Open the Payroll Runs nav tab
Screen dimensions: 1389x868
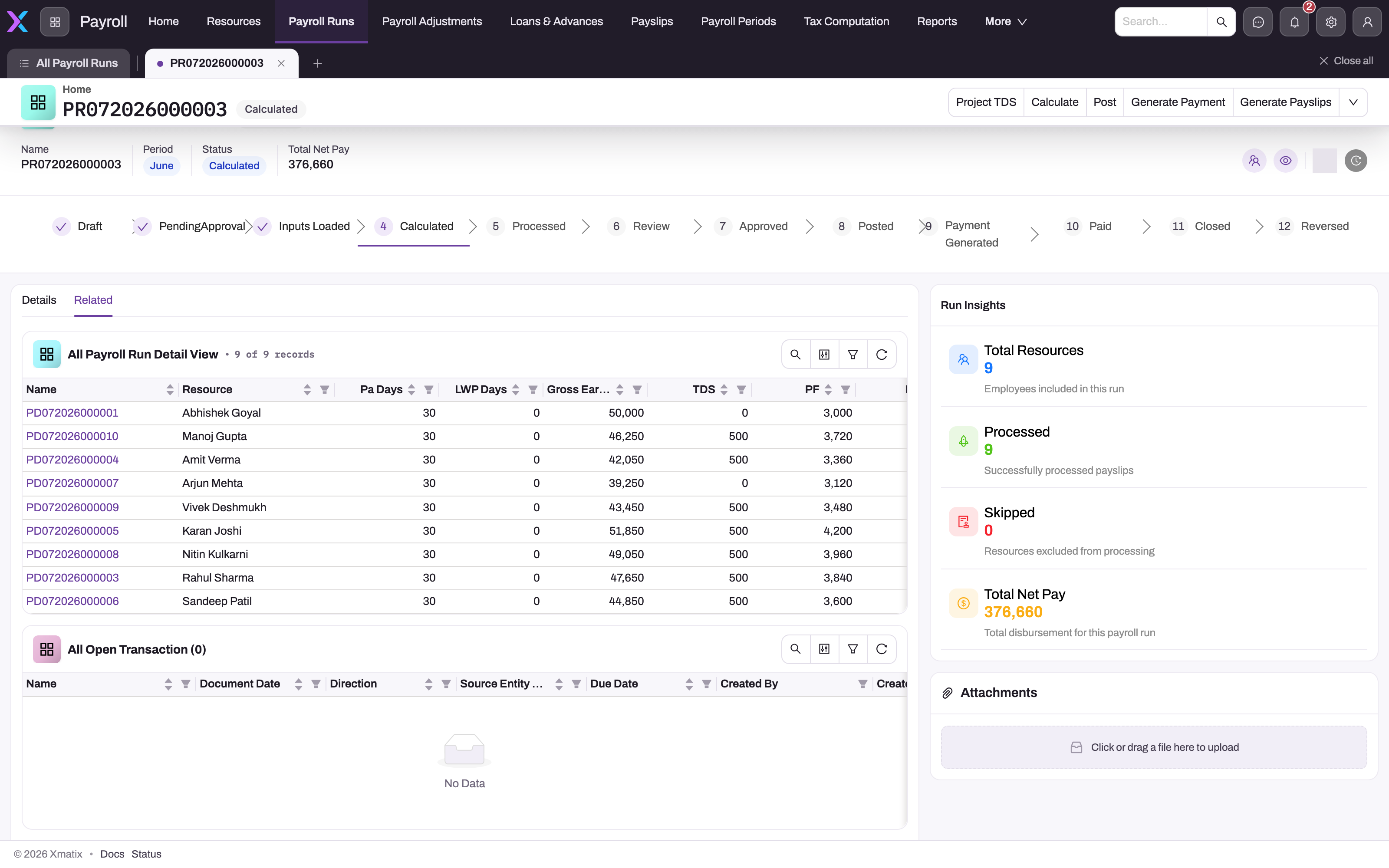click(321, 22)
